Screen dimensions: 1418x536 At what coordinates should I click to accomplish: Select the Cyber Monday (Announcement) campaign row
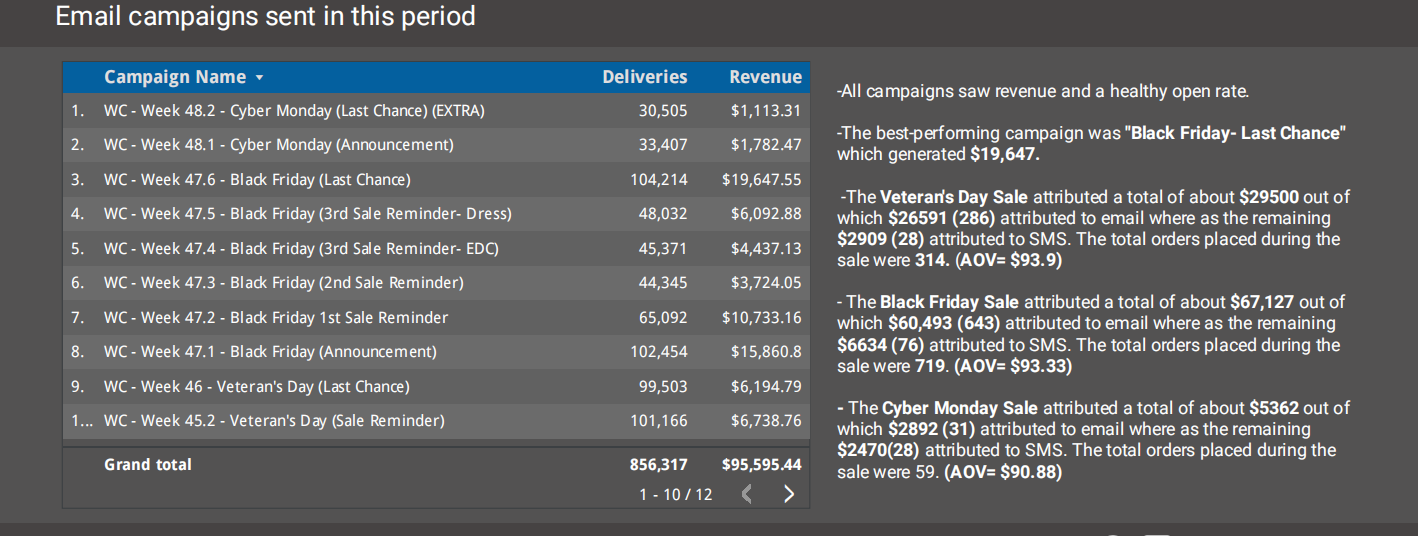278,145
